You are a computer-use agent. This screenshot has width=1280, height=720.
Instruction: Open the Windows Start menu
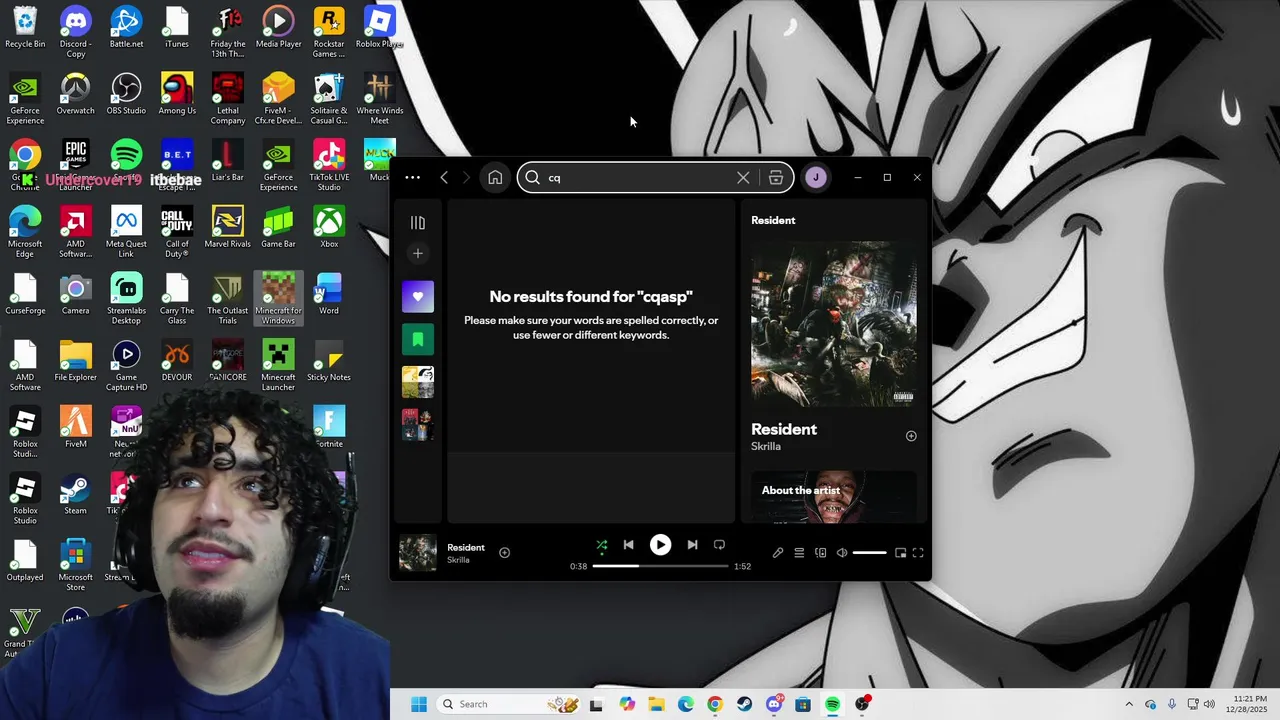coord(419,704)
